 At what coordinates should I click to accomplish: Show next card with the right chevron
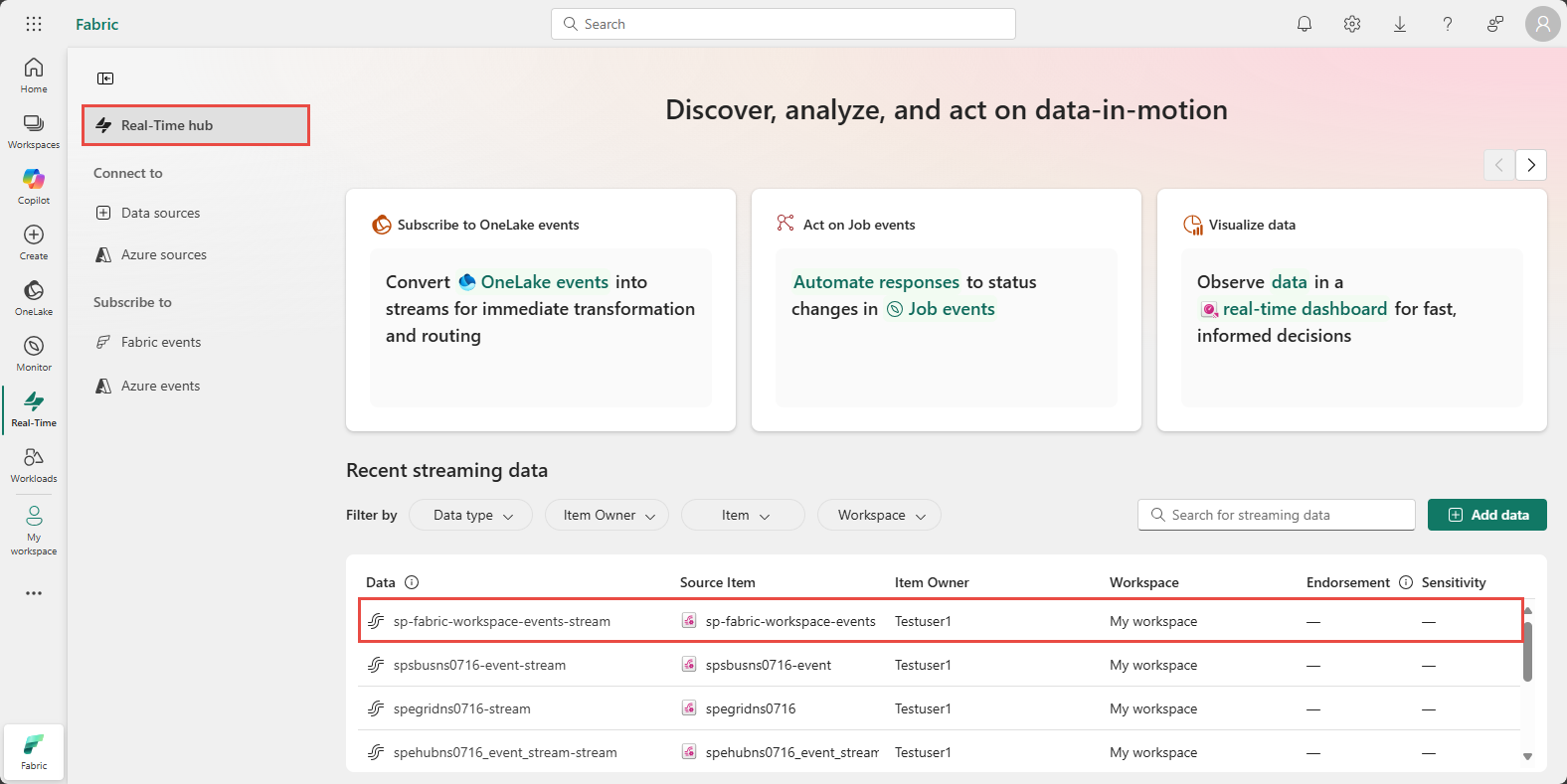[1531, 165]
